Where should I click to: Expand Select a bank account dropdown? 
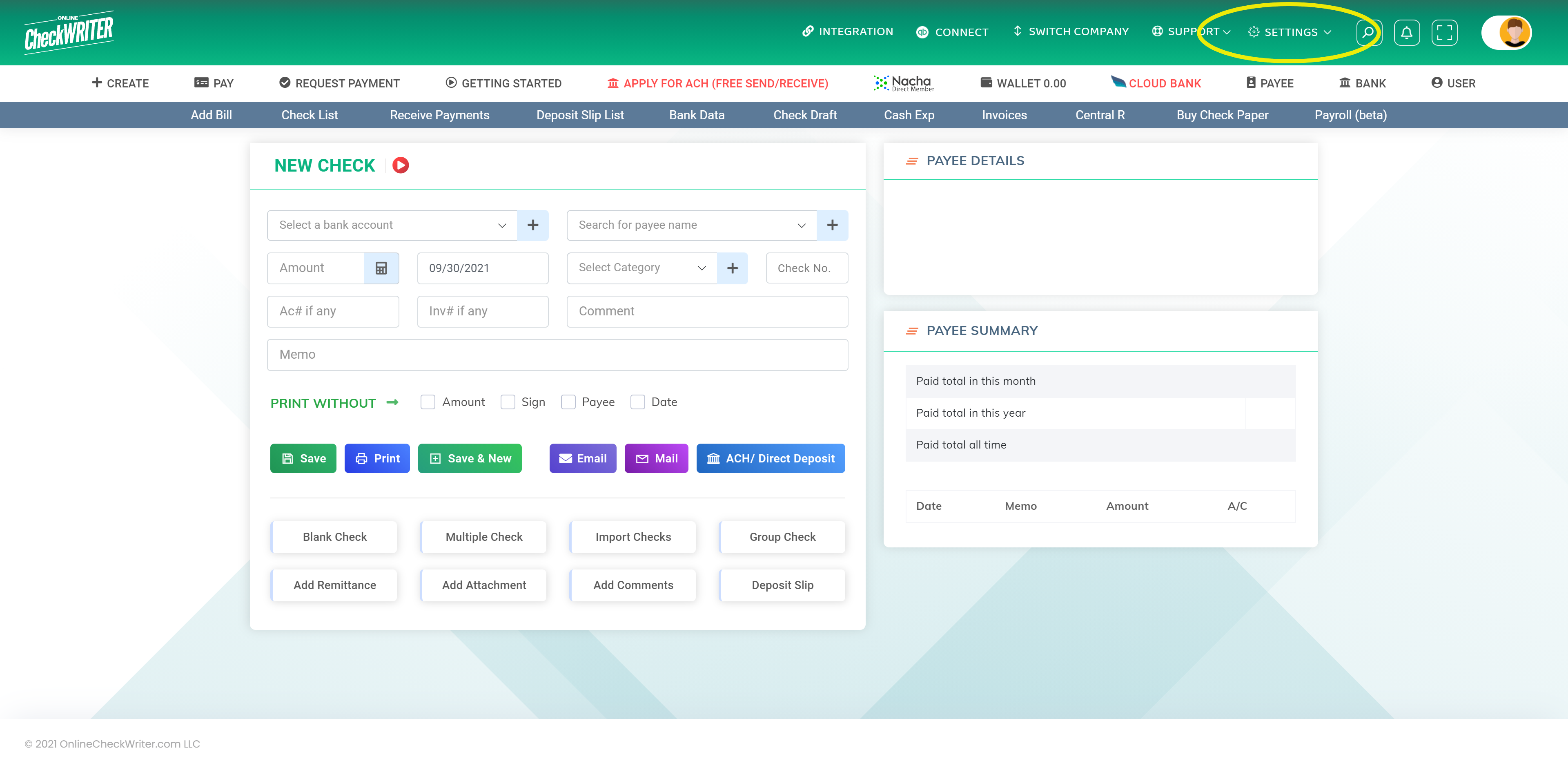coord(392,225)
